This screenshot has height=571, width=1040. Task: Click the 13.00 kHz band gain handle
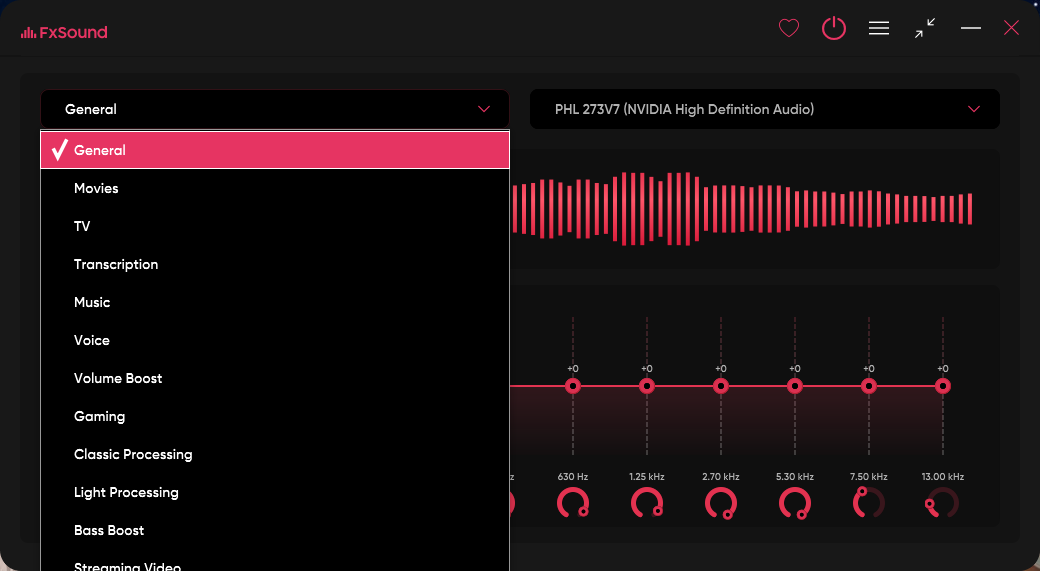tap(943, 386)
